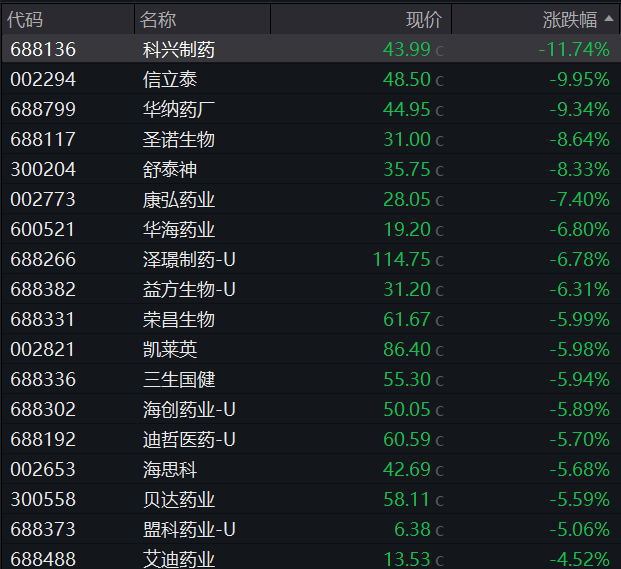Select stock code 002653
The height and width of the screenshot is (569, 621).
43,470
